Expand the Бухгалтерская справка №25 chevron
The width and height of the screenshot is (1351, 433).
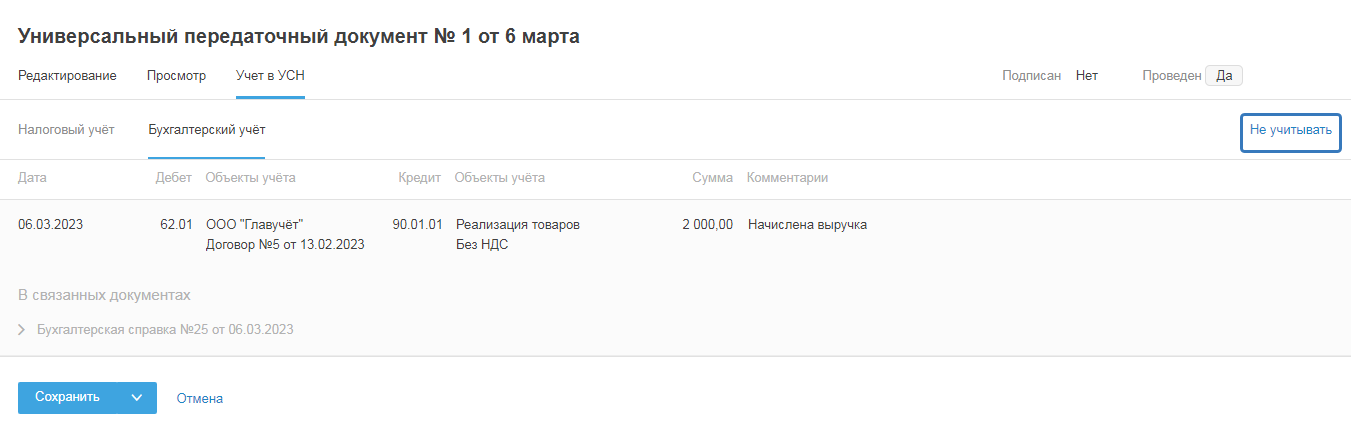point(22,329)
